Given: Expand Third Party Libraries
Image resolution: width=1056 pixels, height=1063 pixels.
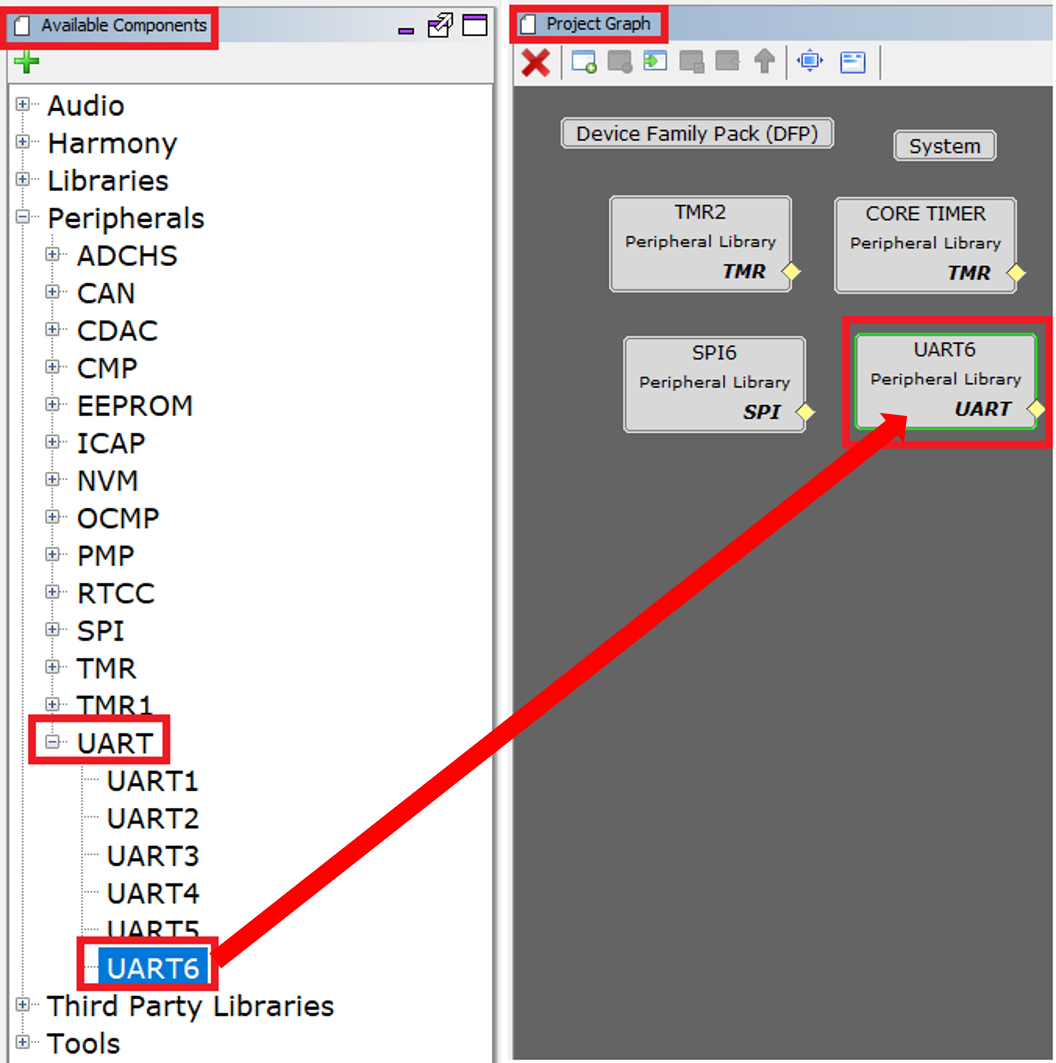Looking at the screenshot, I should pyautogui.click(x=22, y=1006).
